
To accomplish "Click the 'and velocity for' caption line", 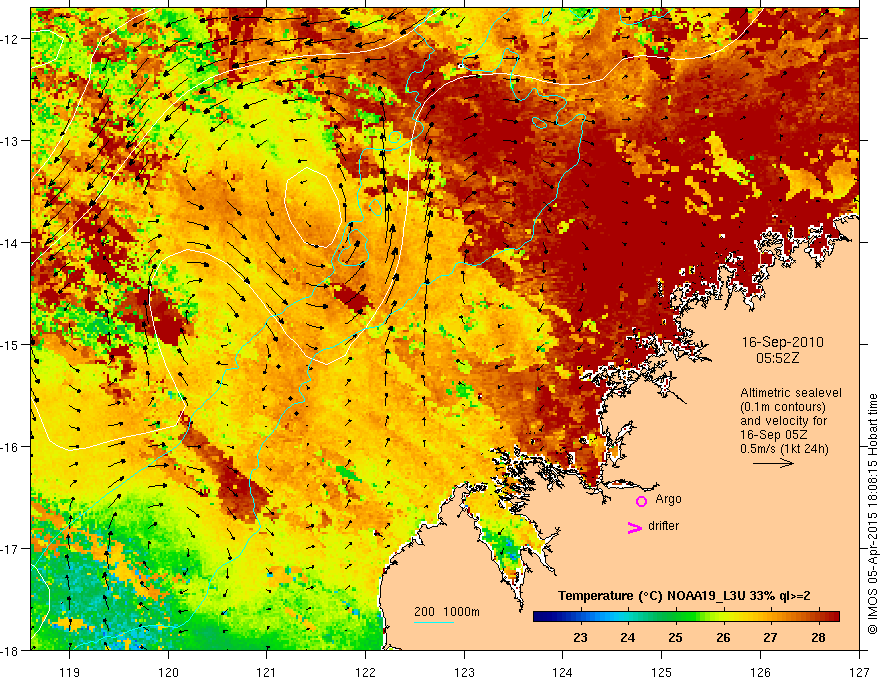I will (x=783, y=421).
